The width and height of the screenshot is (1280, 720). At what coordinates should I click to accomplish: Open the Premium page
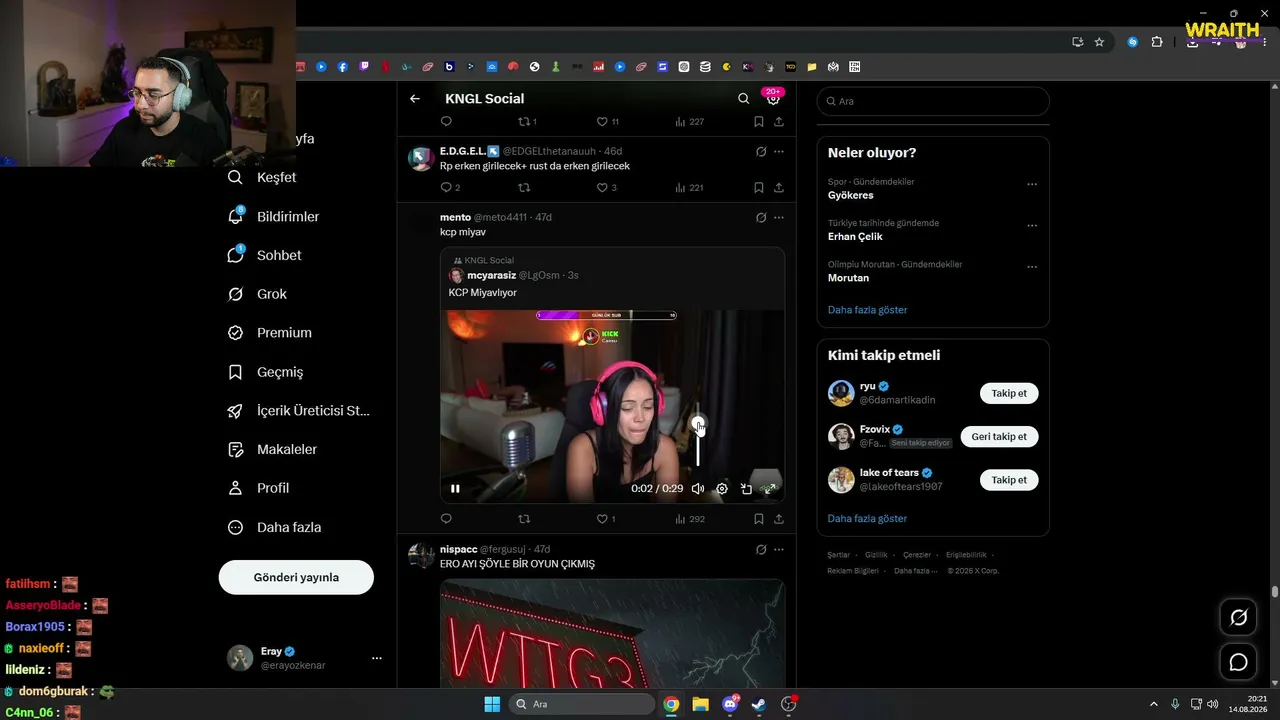click(x=270, y=333)
